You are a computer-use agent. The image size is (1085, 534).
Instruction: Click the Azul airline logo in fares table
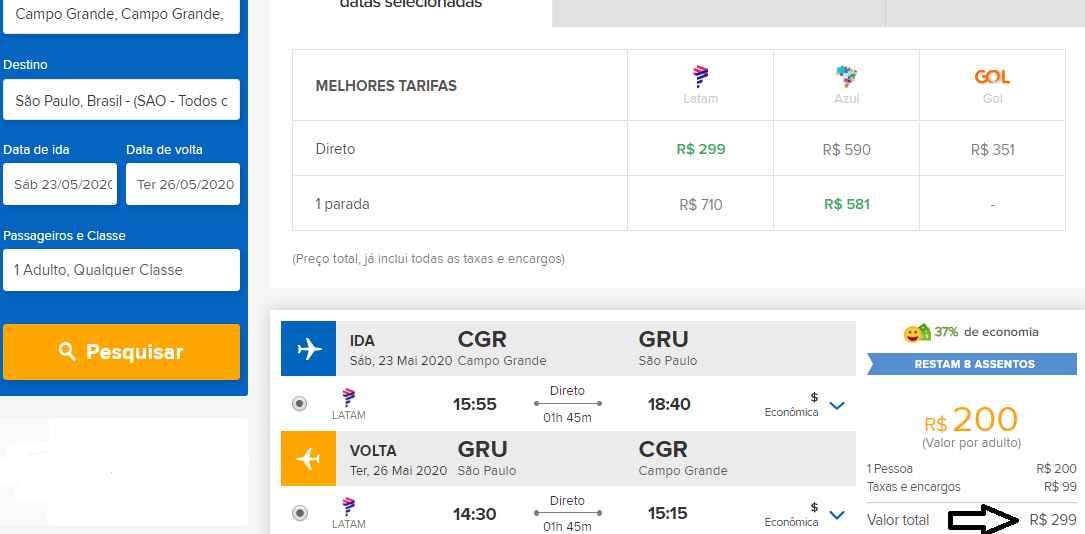point(846,76)
